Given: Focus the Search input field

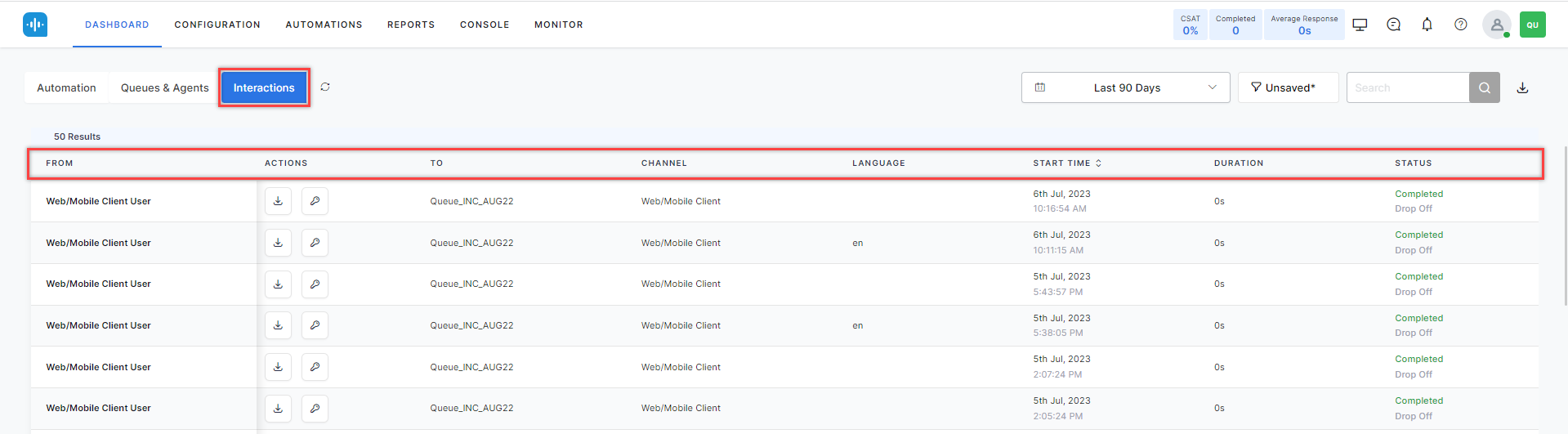Looking at the screenshot, I should click(1407, 87).
